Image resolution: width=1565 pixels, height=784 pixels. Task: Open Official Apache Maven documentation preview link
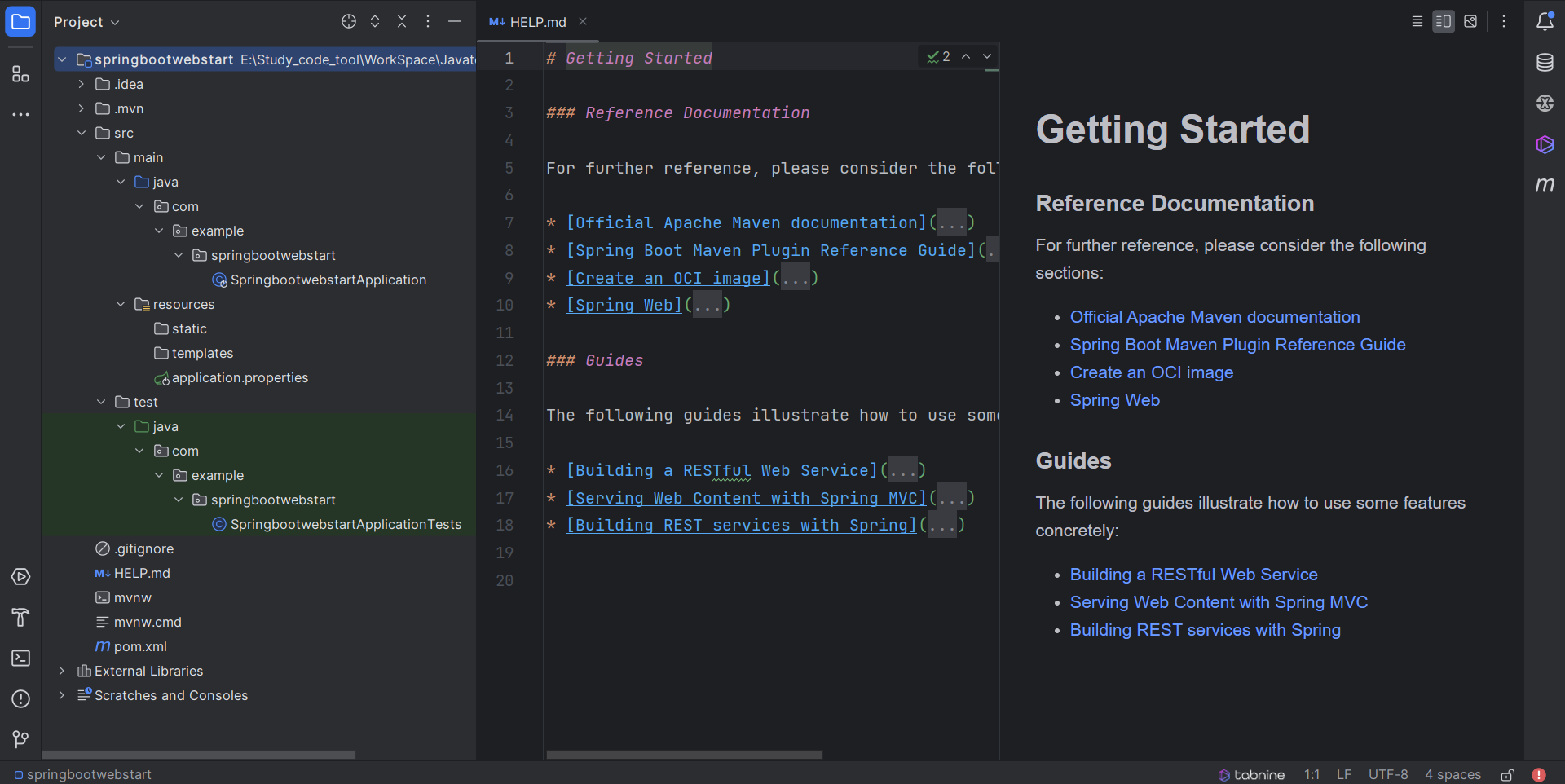coord(1215,317)
